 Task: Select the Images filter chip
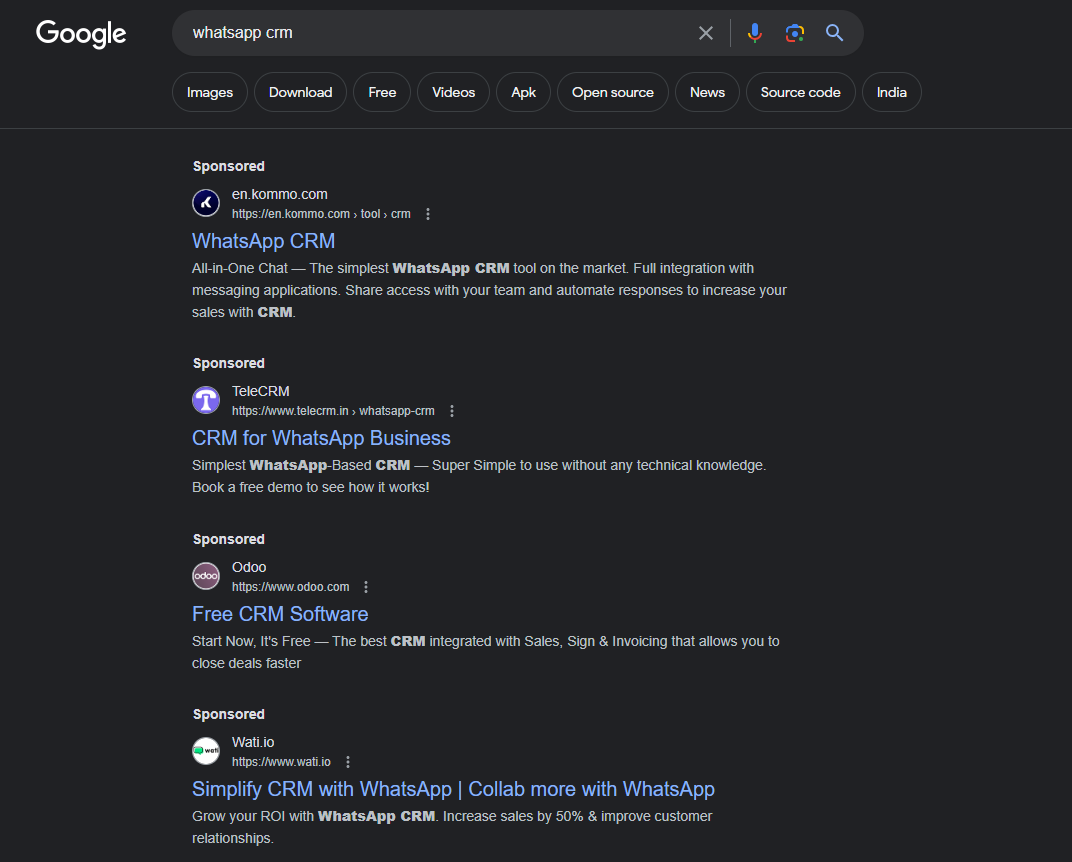coord(210,92)
